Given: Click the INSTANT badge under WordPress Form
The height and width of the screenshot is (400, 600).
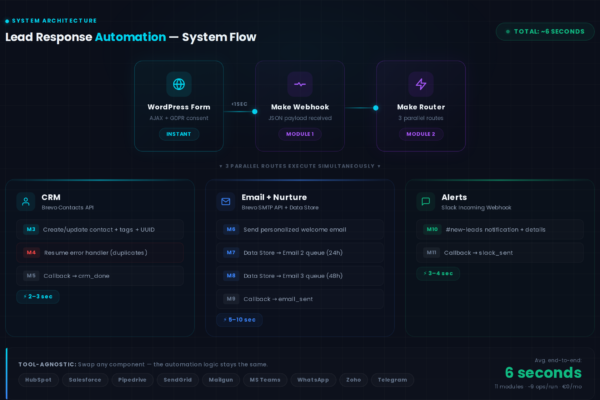Looking at the screenshot, I should coord(179,134).
